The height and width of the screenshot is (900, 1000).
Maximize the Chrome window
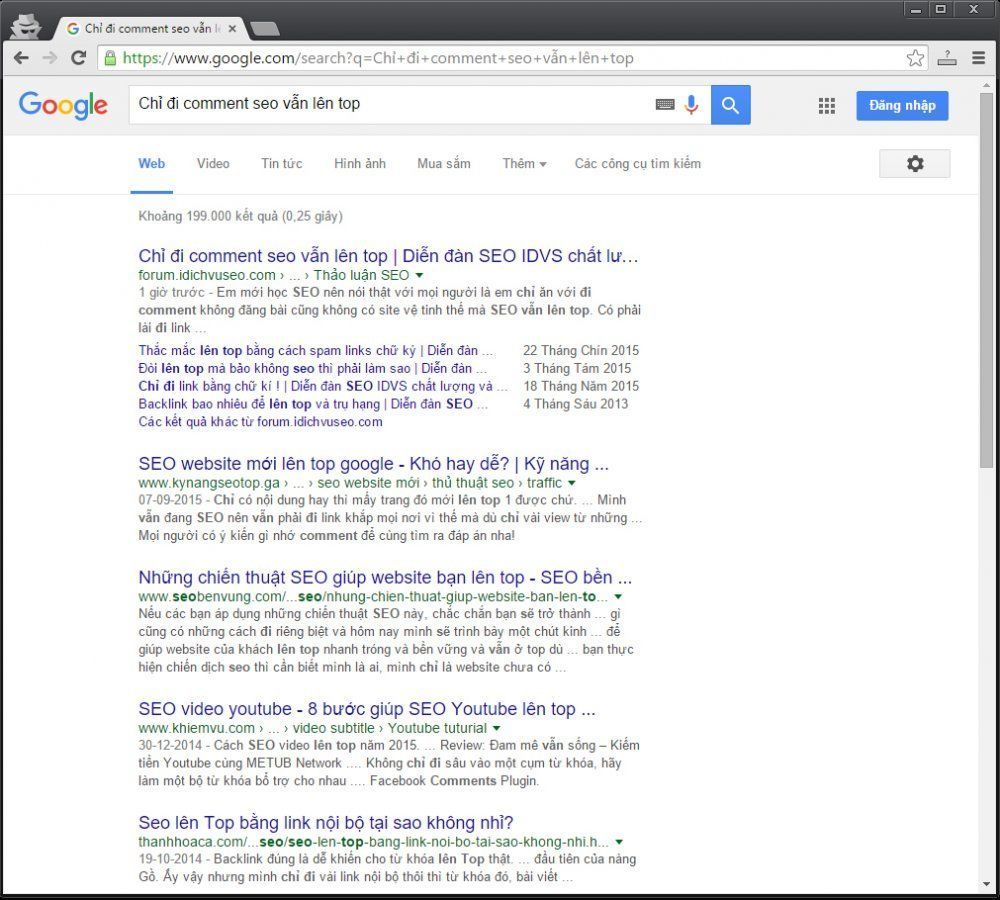pyautogui.click(x=940, y=10)
